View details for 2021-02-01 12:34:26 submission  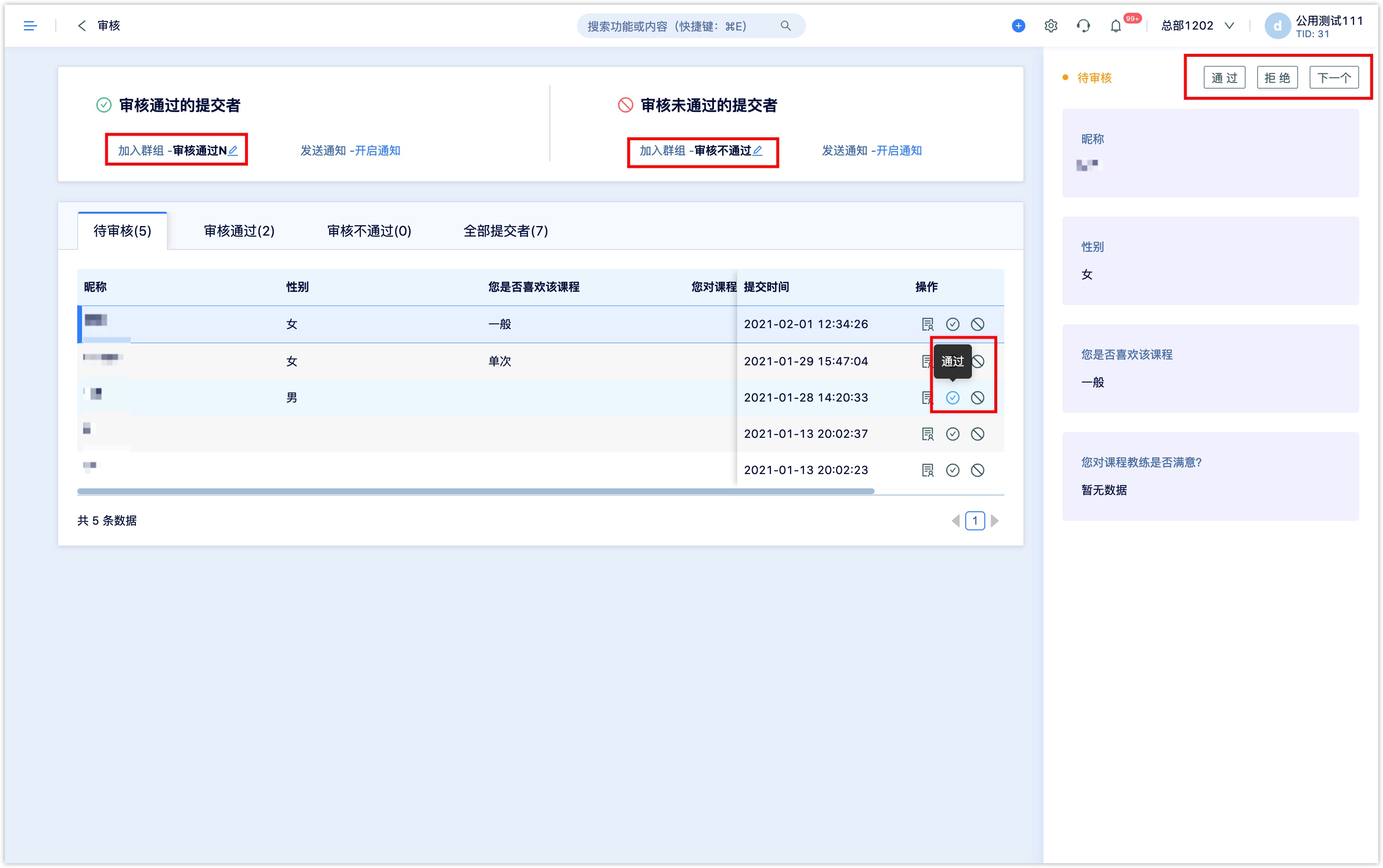(928, 324)
